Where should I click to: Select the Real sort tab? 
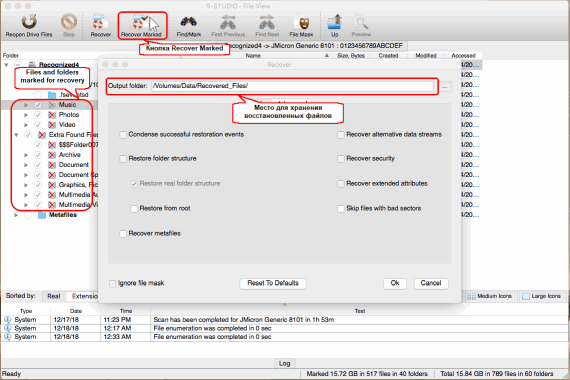(54, 296)
